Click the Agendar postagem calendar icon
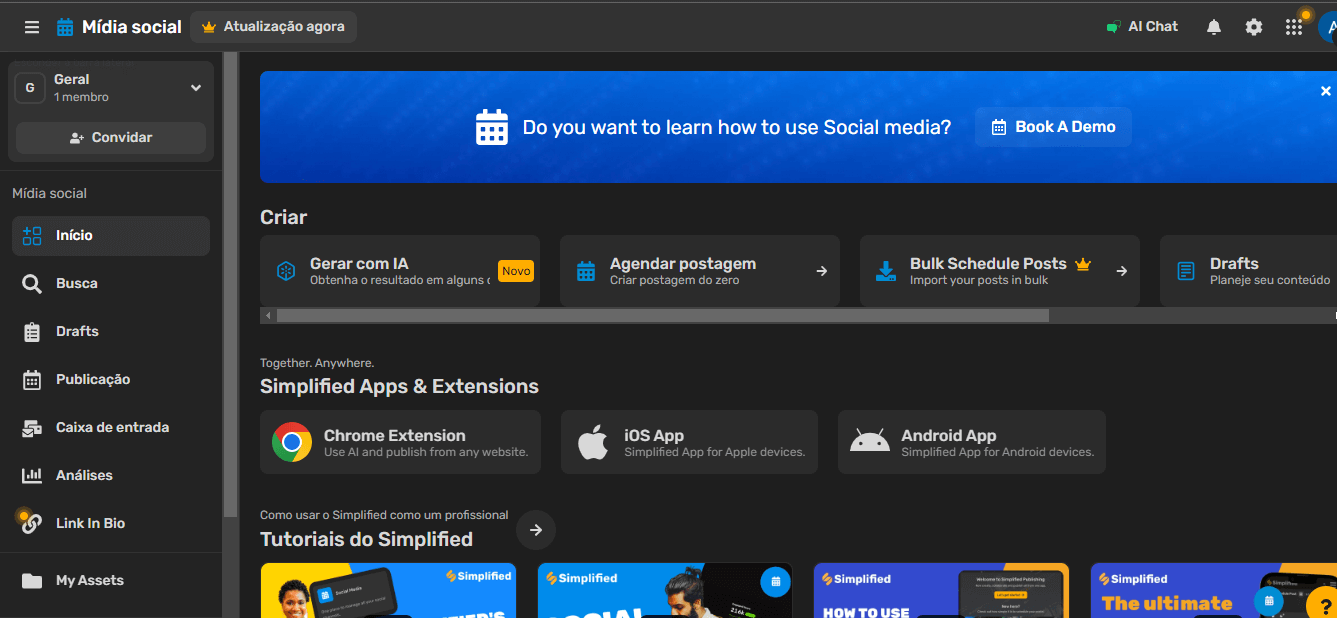Viewport: 1337px width, 618px height. click(x=586, y=271)
